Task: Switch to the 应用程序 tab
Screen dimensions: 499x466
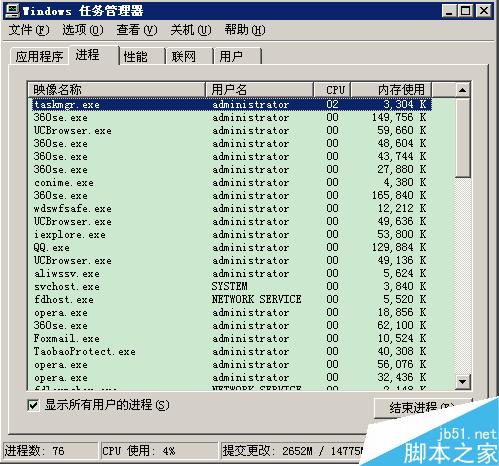Action: (x=39, y=56)
